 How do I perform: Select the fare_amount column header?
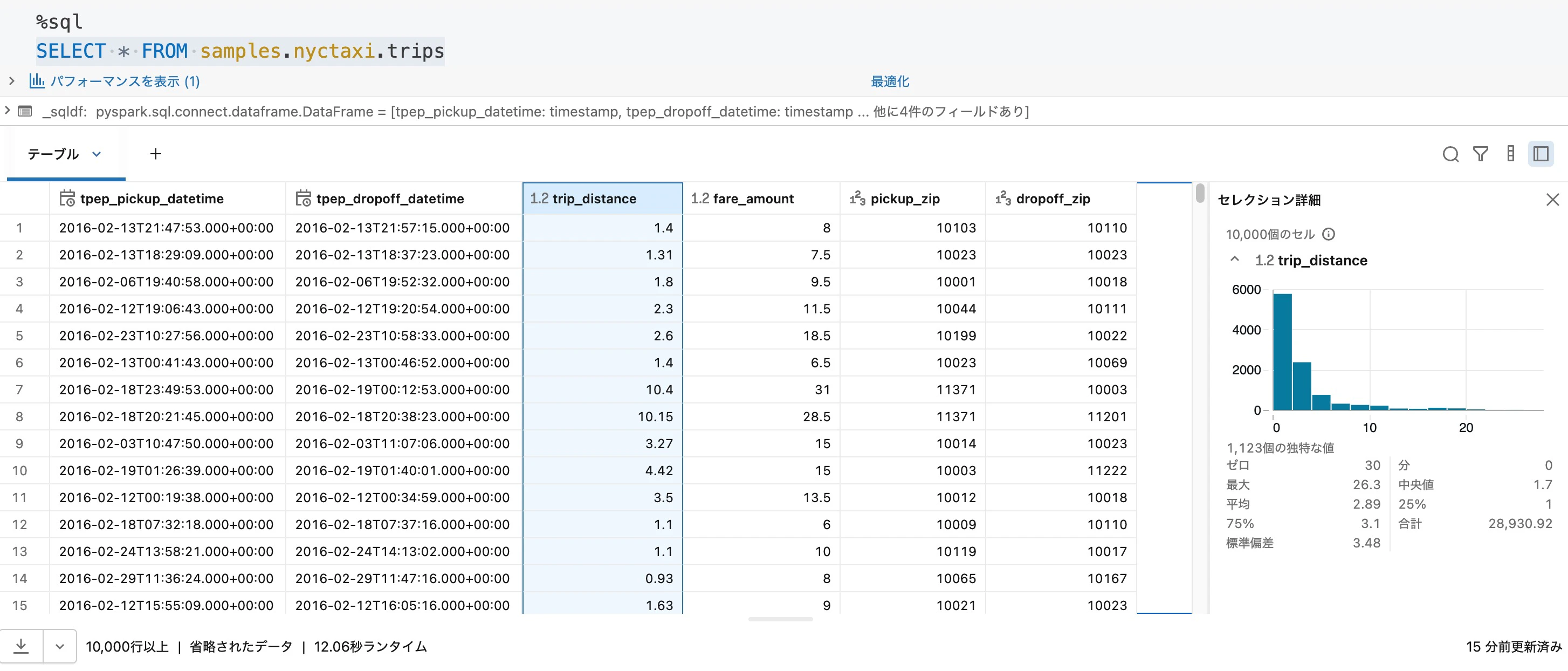coord(761,198)
